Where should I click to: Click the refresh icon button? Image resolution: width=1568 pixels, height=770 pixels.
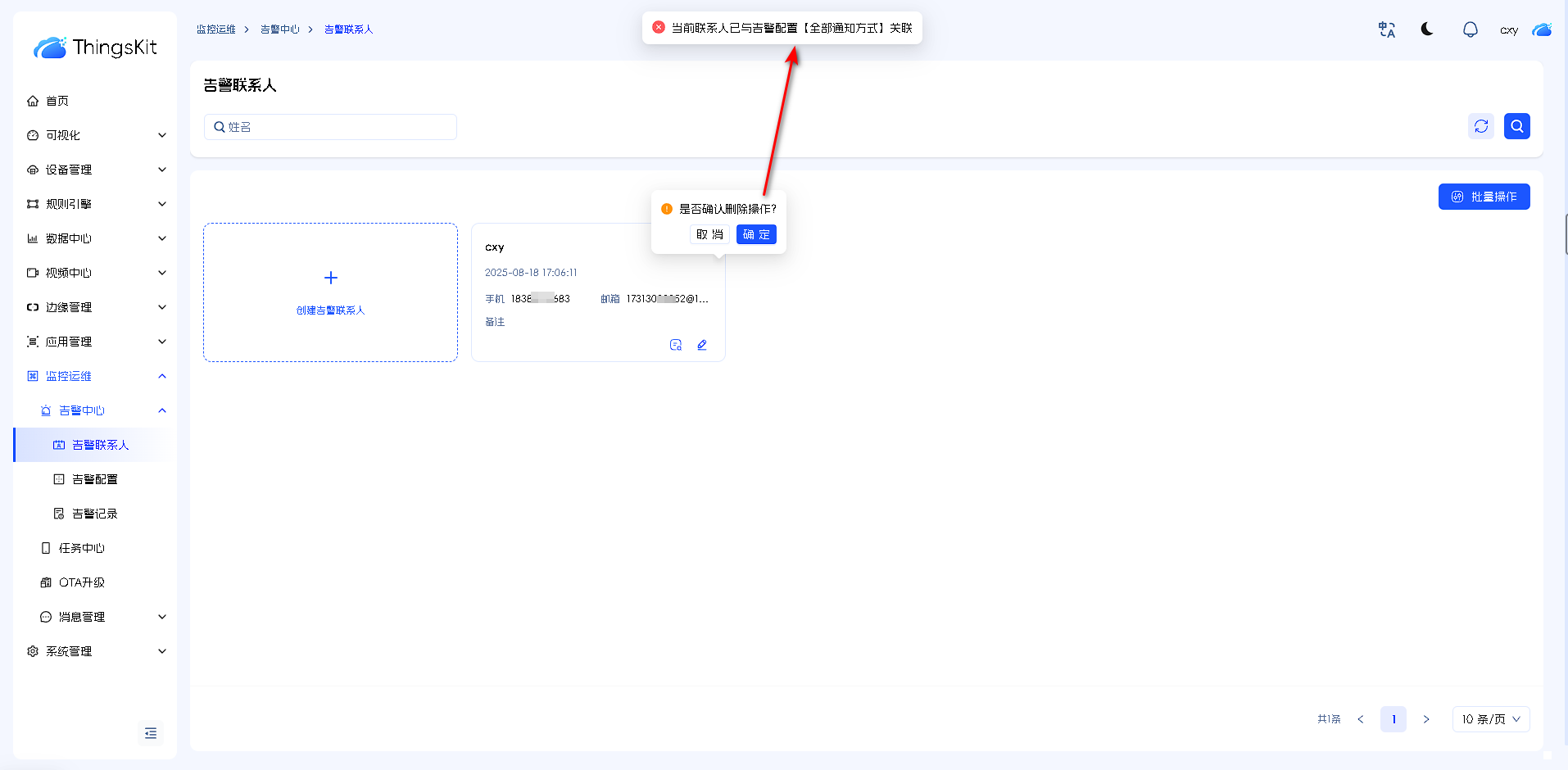1480,126
